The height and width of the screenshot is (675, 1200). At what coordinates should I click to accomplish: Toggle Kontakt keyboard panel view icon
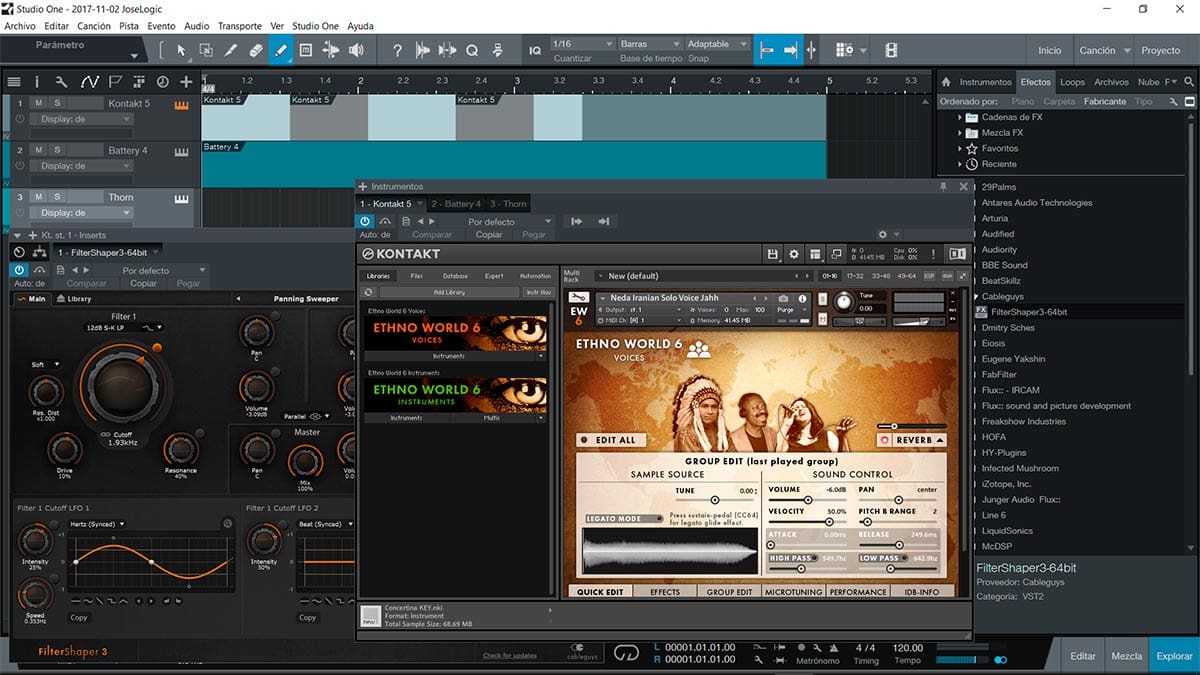point(815,254)
